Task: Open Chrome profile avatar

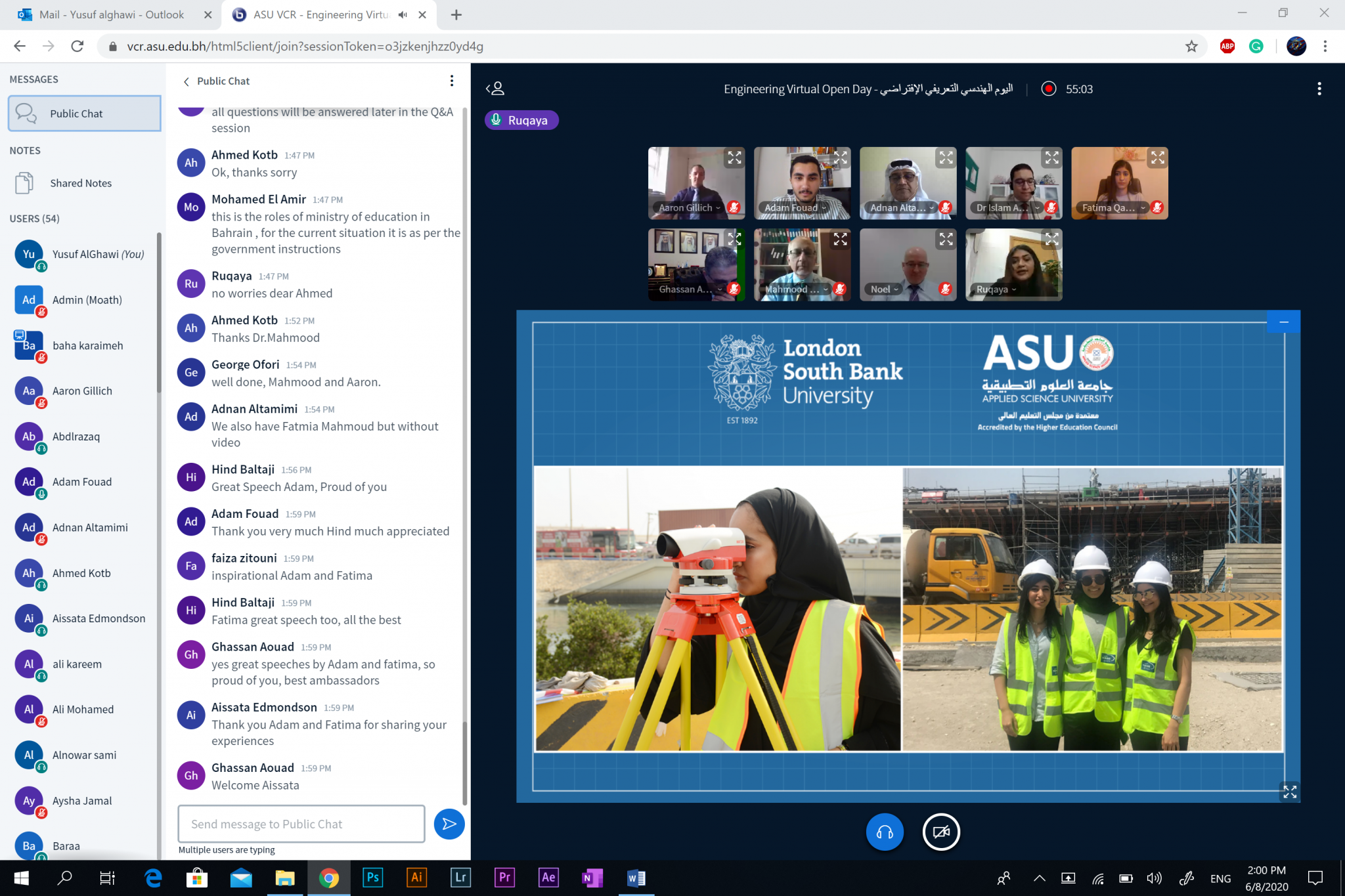Action: coord(1296,46)
